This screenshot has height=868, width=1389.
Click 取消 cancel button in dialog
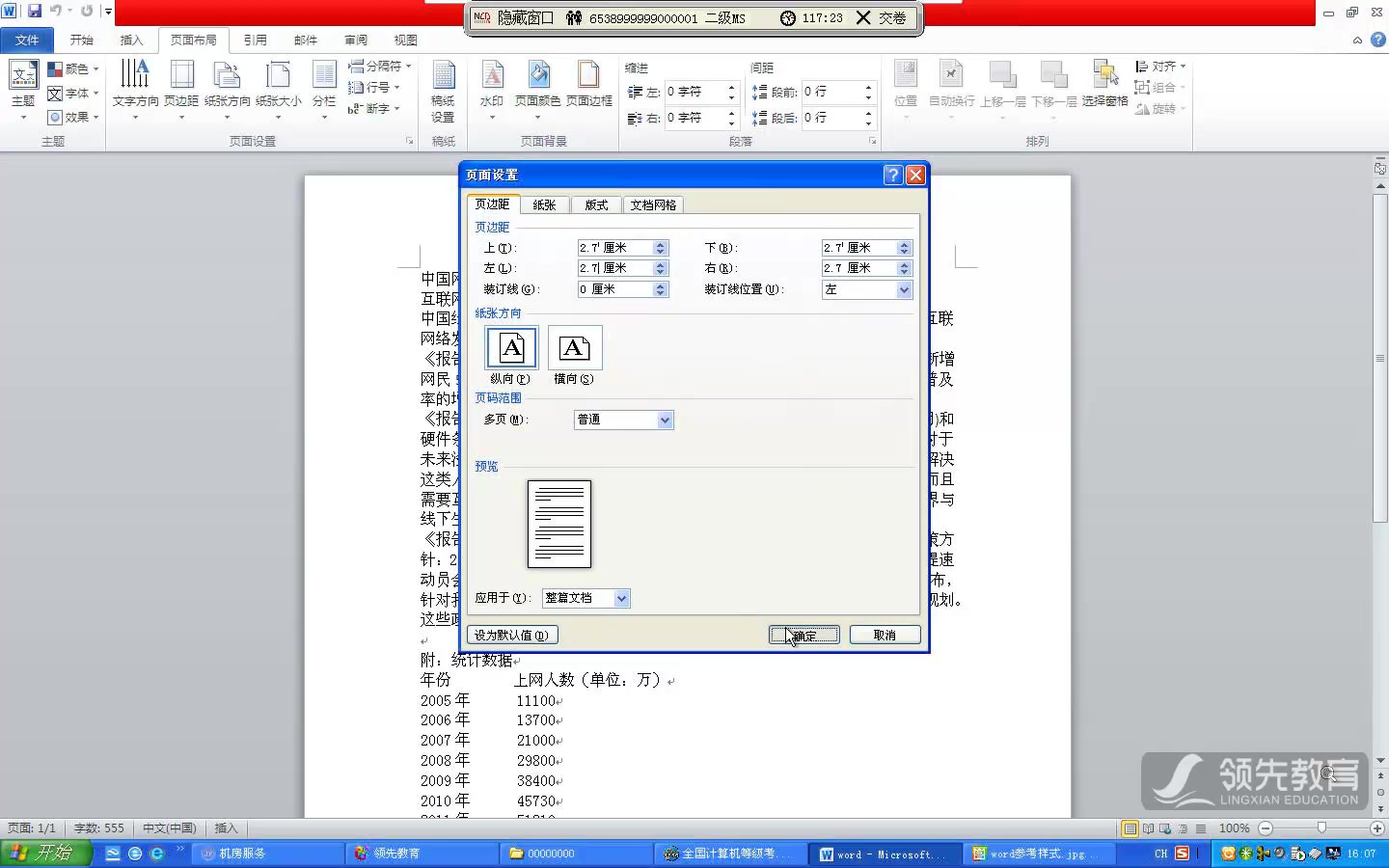(885, 635)
